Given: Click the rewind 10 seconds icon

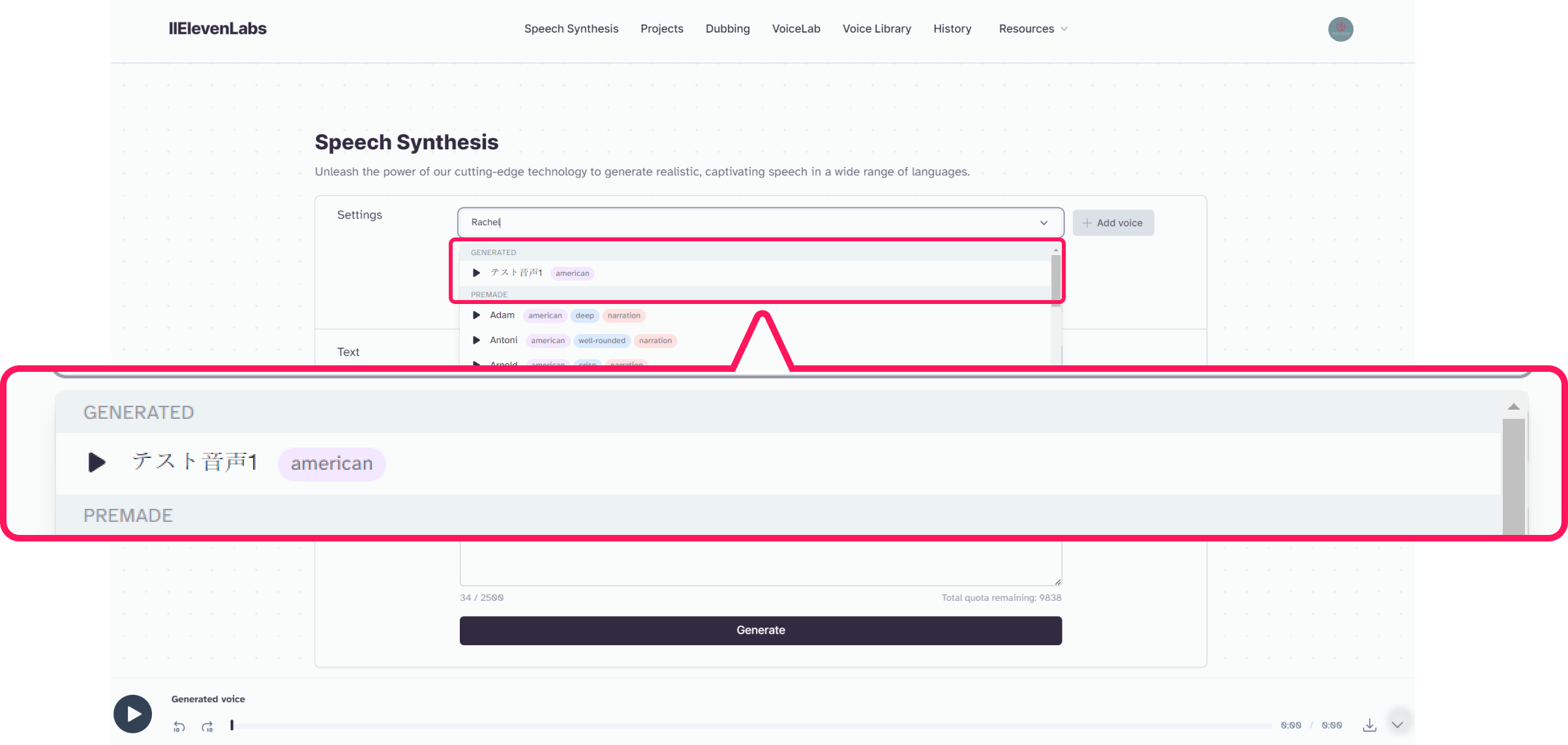Looking at the screenshot, I should [179, 726].
